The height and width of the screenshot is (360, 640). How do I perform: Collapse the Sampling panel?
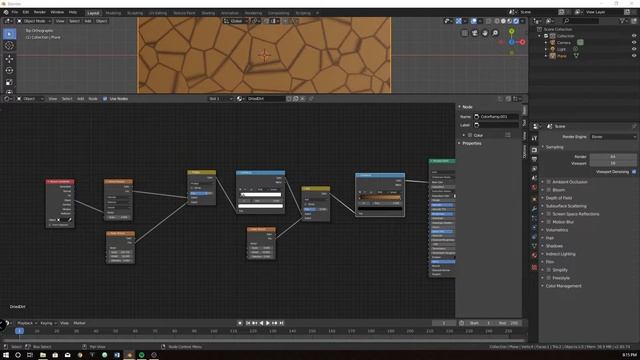[x=554, y=147]
